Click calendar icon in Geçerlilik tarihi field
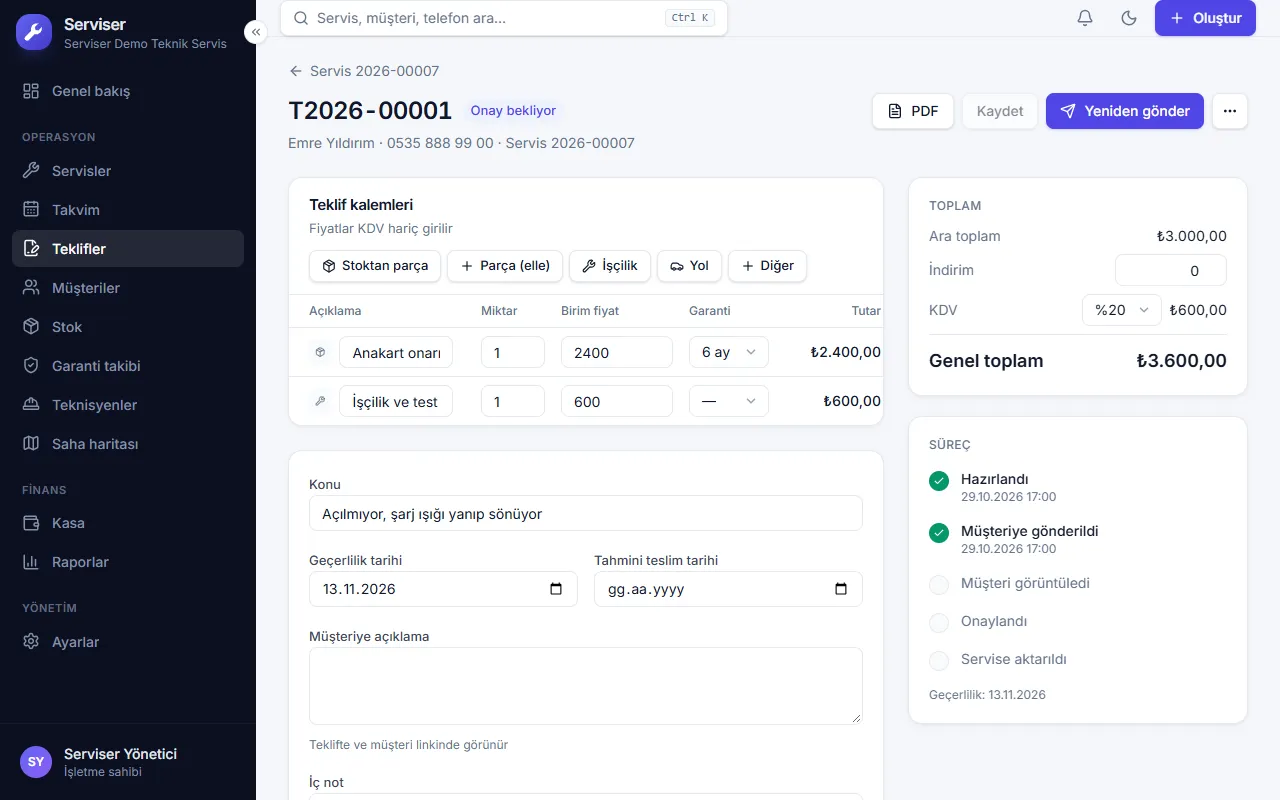This screenshot has width=1280, height=800. (556, 589)
